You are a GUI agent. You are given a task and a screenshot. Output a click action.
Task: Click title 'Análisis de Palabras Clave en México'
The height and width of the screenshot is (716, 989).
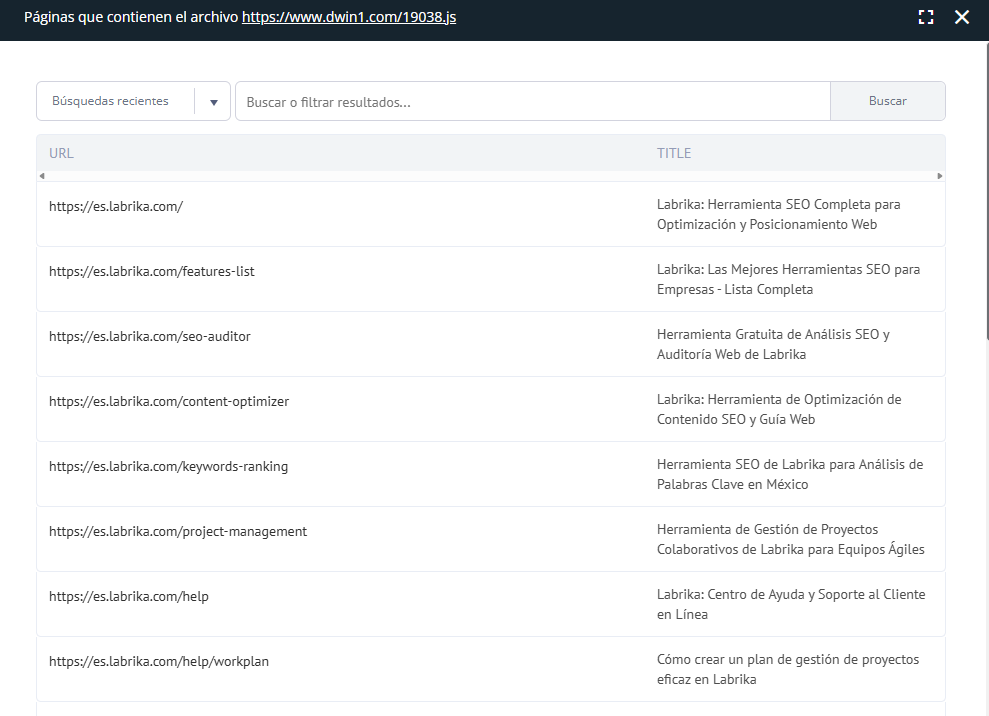pos(790,474)
